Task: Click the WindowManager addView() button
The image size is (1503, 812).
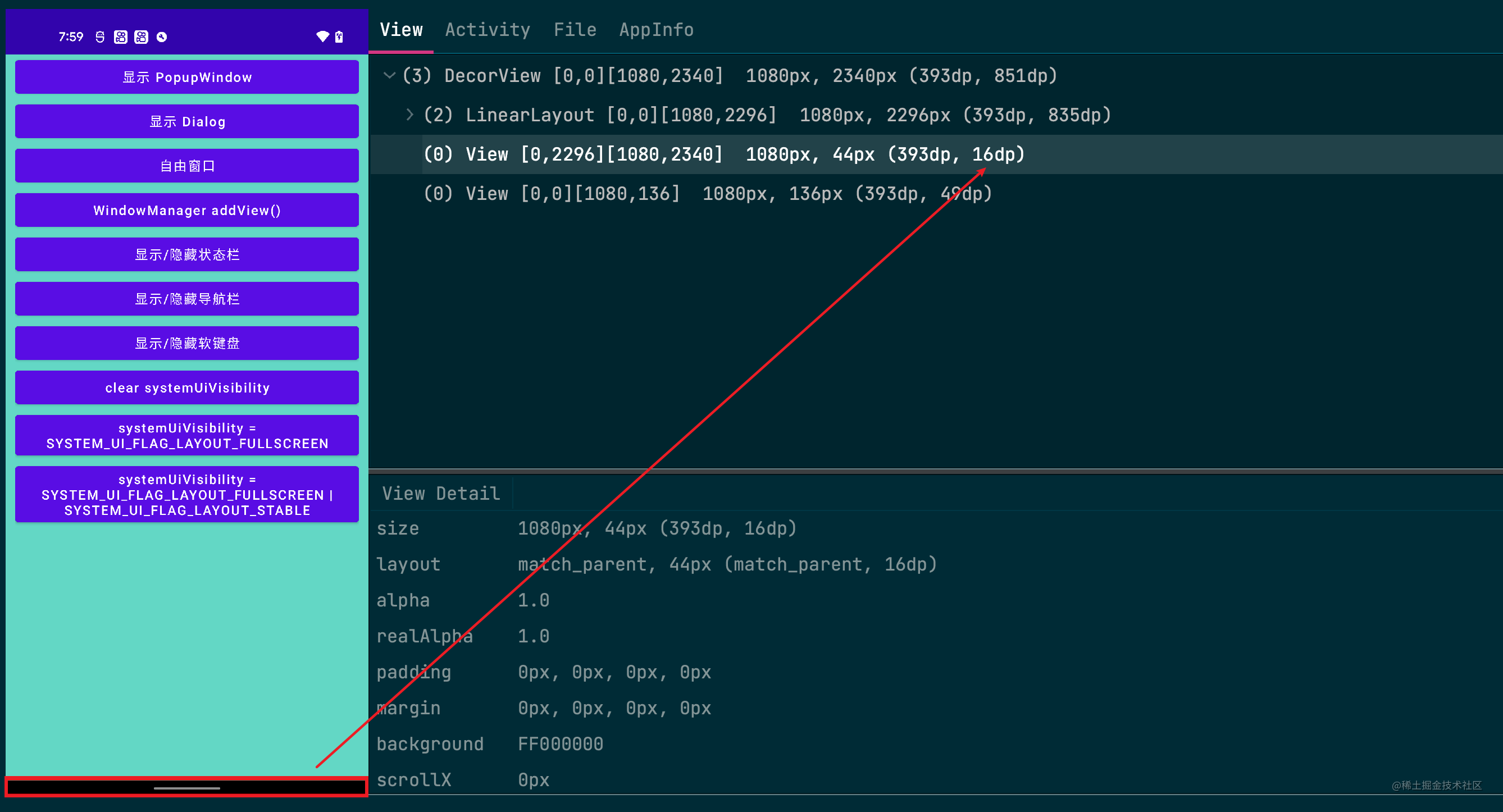Action: point(186,210)
